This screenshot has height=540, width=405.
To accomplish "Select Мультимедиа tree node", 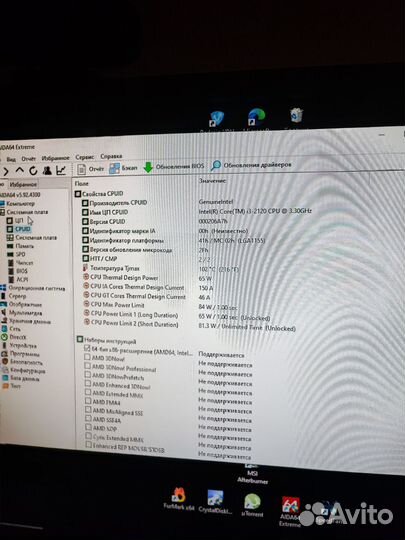I will (22, 313).
